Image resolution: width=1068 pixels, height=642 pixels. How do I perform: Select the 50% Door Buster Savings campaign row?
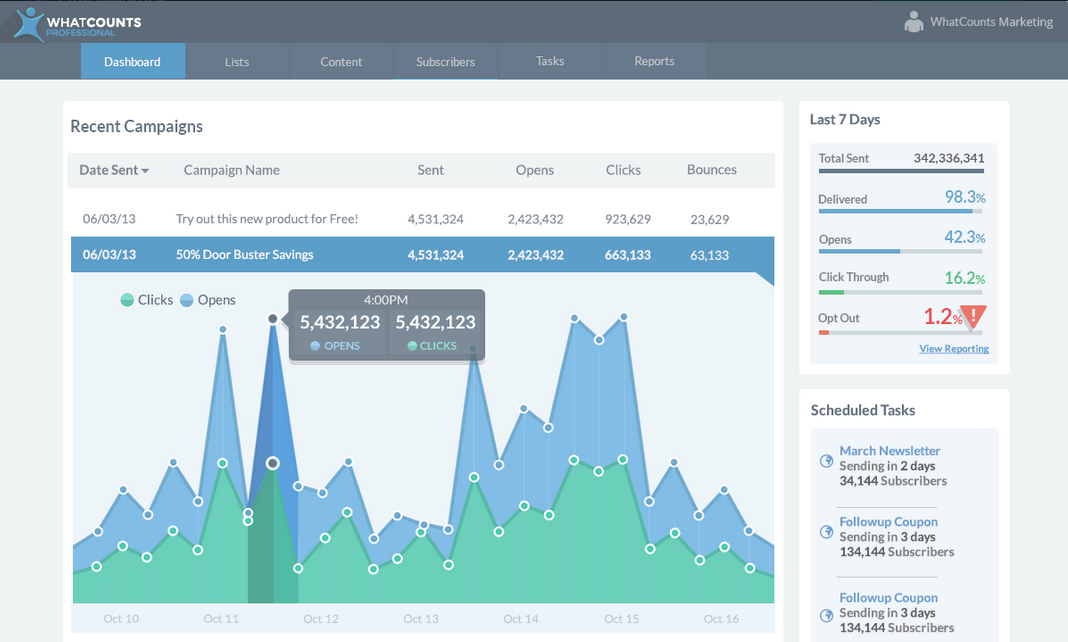[x=422, y=255]
